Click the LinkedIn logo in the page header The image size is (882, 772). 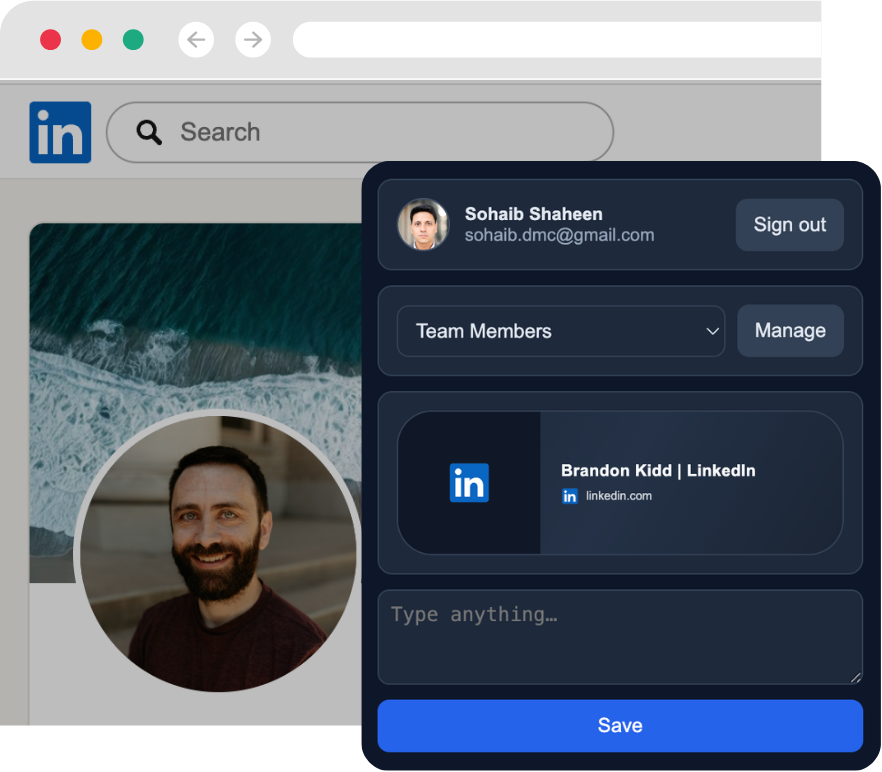[x=60, y=132]
